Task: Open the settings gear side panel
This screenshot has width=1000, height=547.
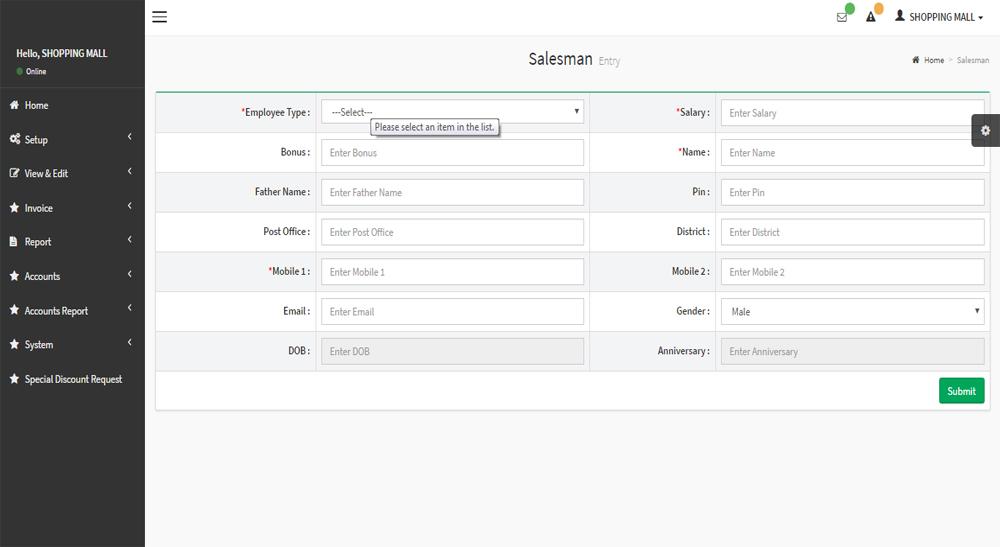Action: tap(985, 131)
